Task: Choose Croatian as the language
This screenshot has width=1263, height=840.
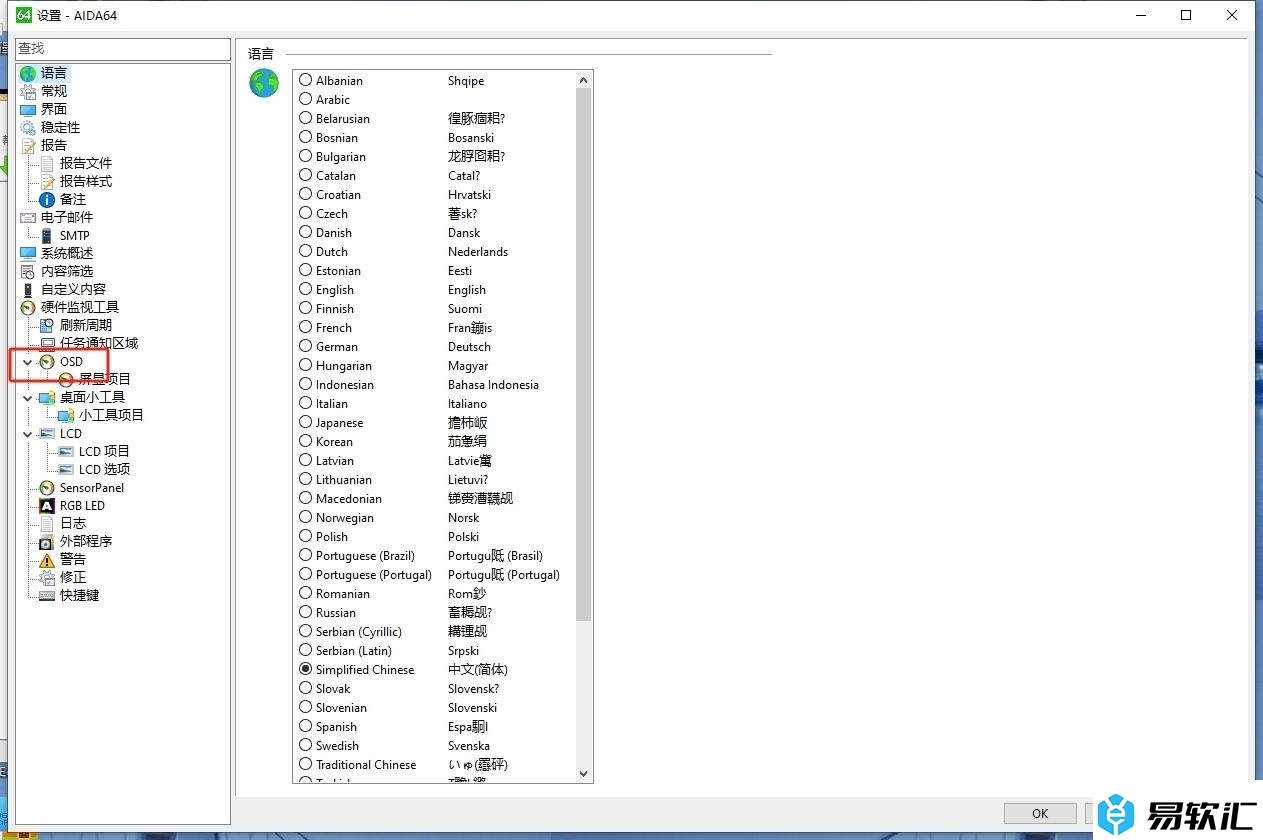Action: coord(306,194)
